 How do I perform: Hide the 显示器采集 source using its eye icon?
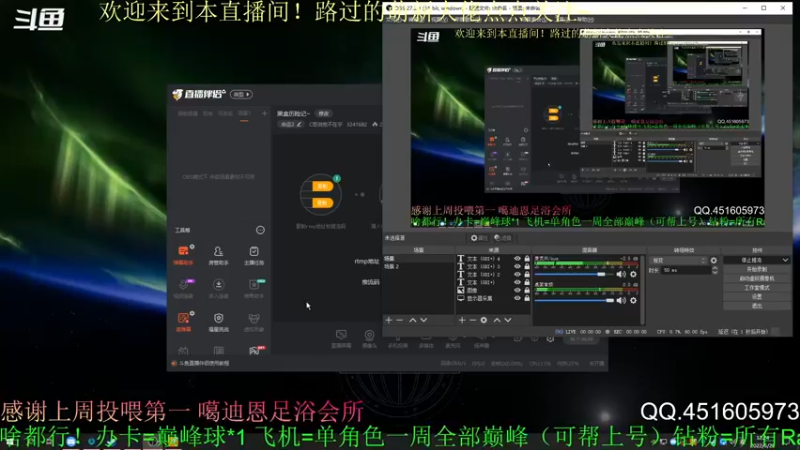pyautogui.click(x=517, y=298)
